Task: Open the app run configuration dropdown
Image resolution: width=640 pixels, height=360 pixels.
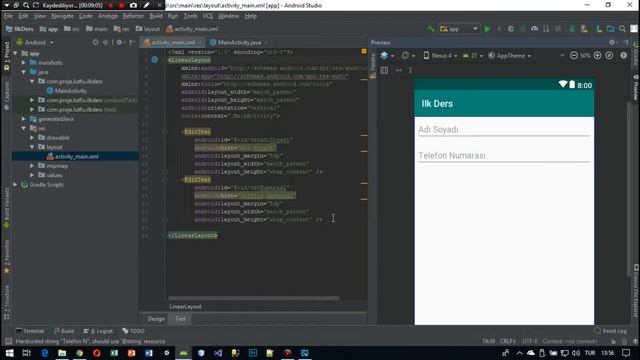Action: (459, 29)
